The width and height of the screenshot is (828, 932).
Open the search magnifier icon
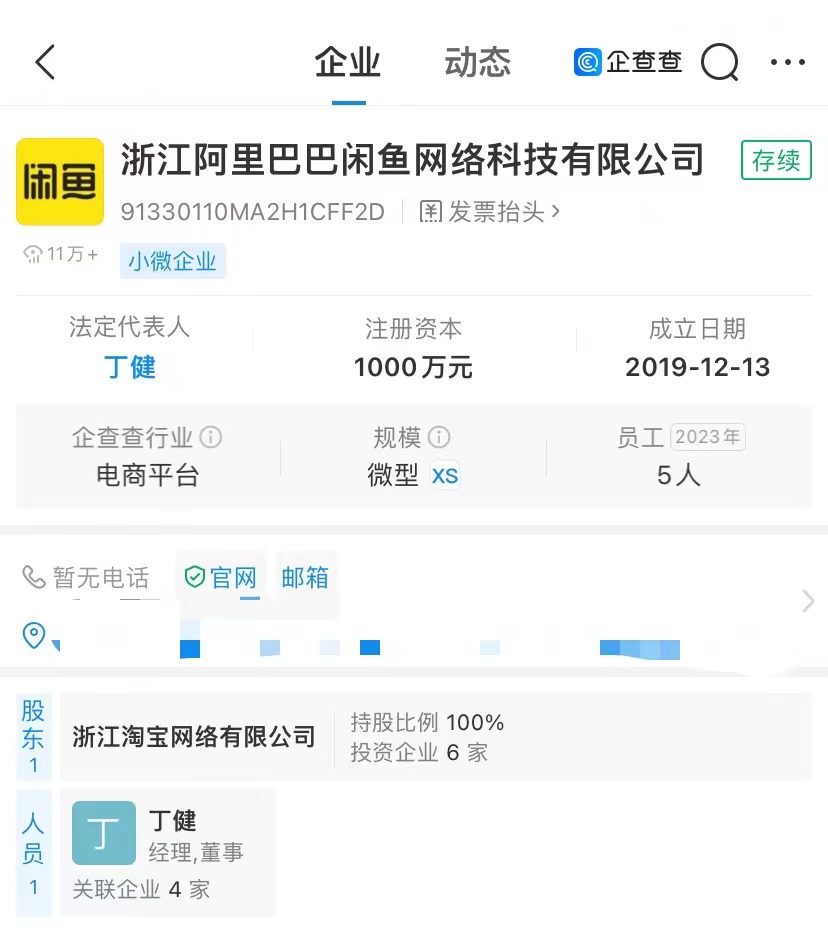pyautogui.click(x=720, y=62)
